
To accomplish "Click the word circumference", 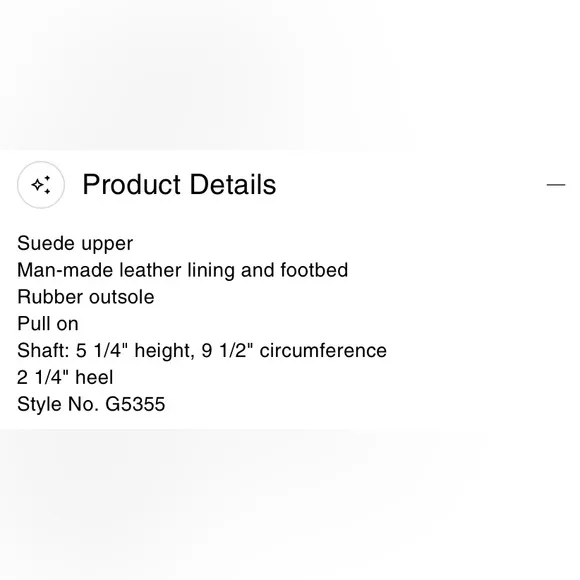I will coord(323,351).
